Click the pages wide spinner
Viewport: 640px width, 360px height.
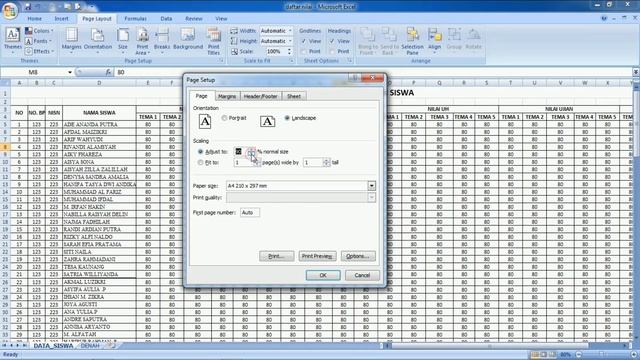pos(257,162)
